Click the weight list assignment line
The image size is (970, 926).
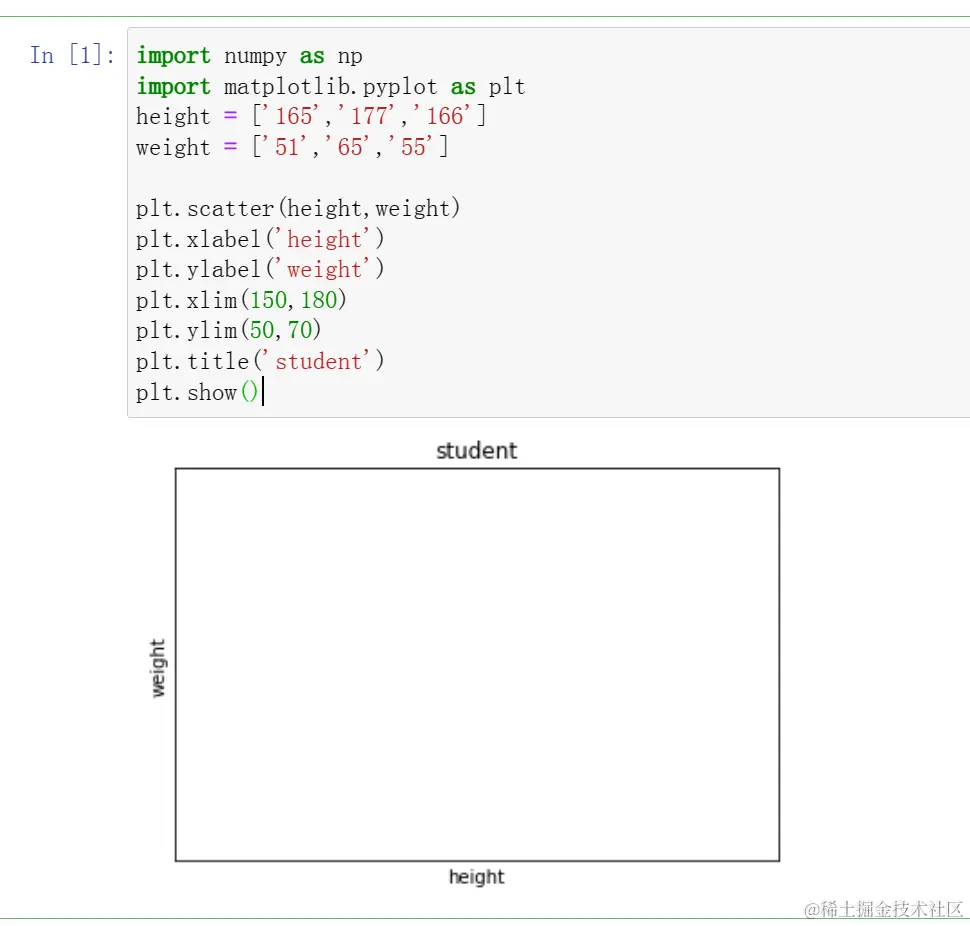(x=292, y=147)
